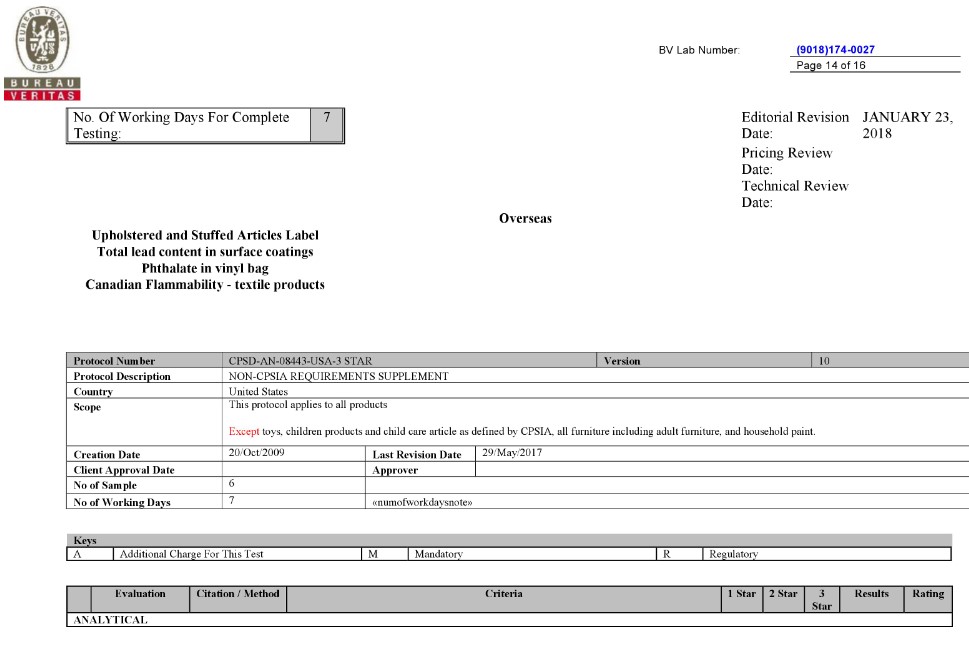Click Upholstered and Stuffed Articles Label heading

[x=205, y=235]
